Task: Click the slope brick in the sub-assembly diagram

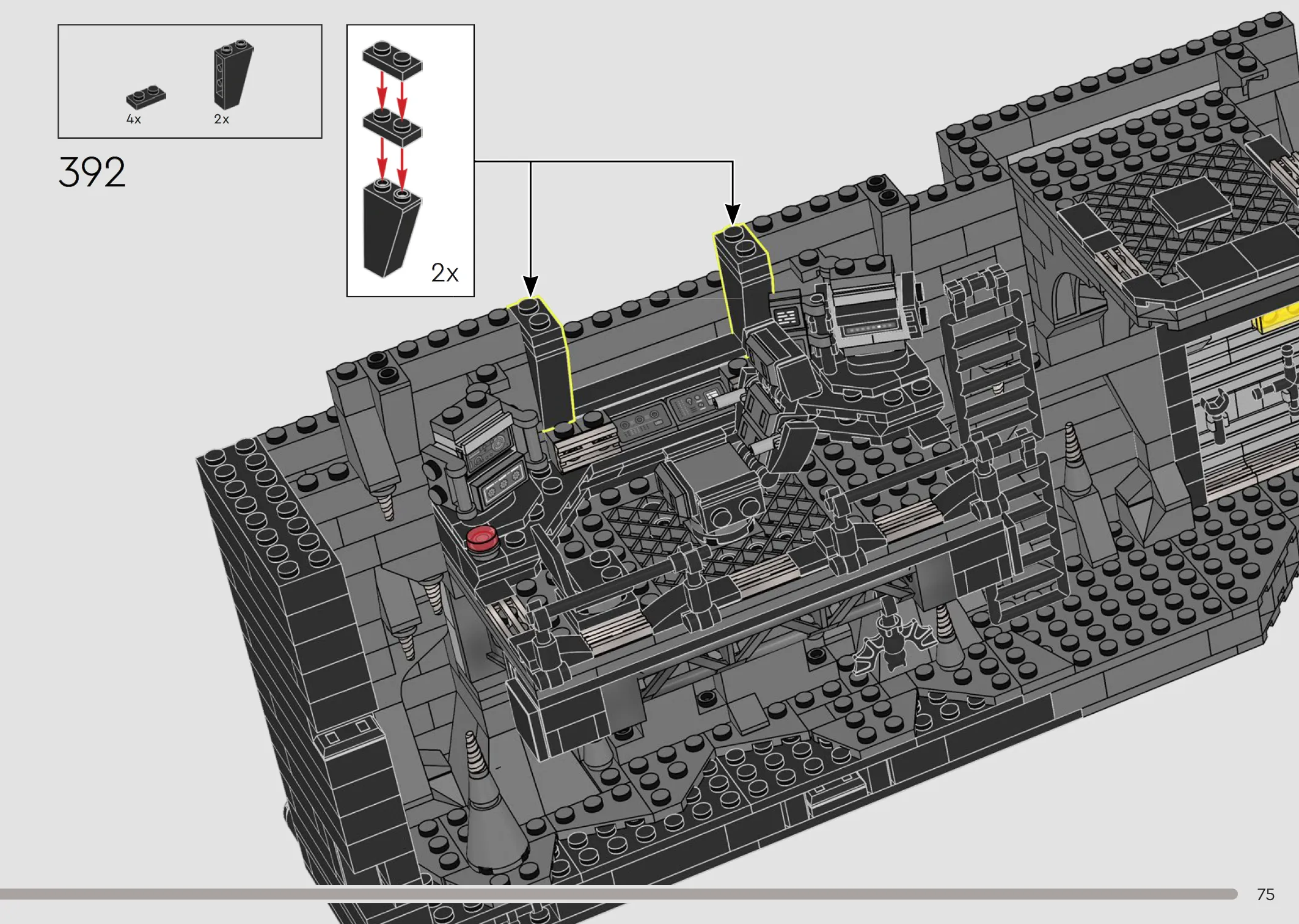Action: tap(392, 229)
